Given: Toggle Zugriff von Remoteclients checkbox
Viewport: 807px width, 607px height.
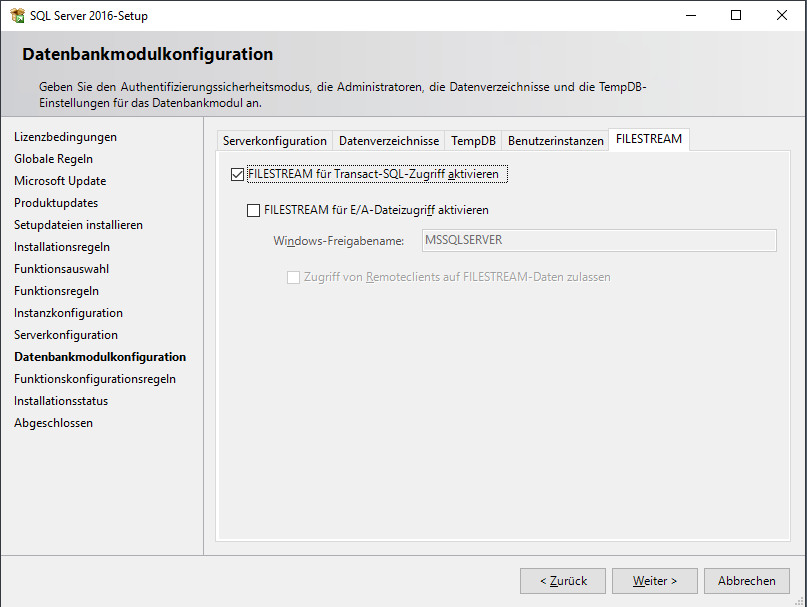Looking at the screenshot, I should coord(294,277).
